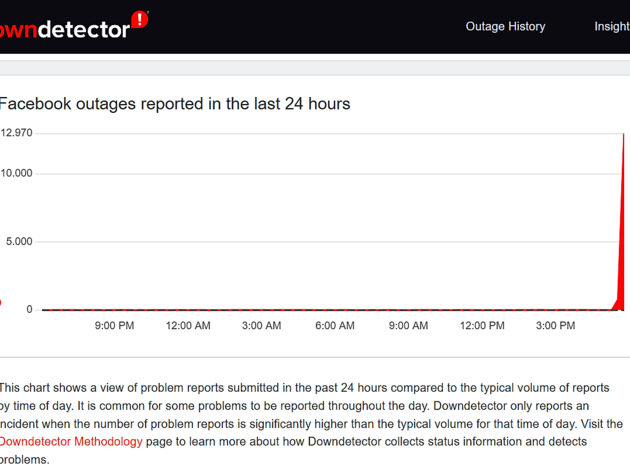Click the 0 y-axis label
Image resolution: width=630 pixels, height=473 pixels.
coord(29,309)
